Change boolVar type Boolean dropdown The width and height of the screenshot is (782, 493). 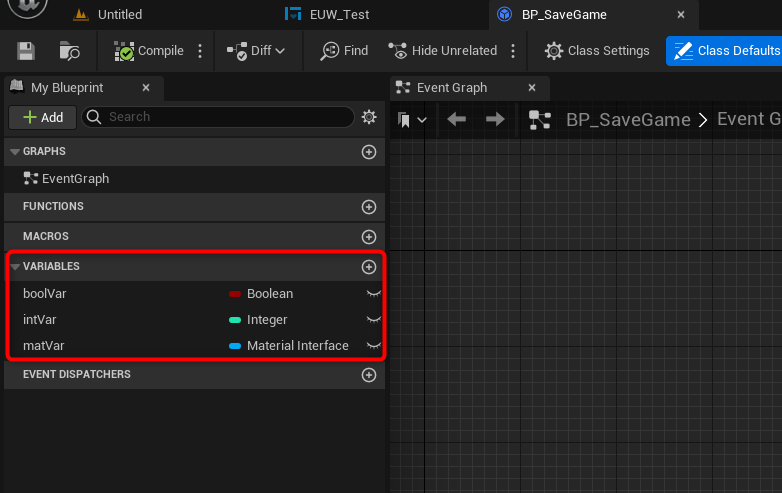click(261, 294)
